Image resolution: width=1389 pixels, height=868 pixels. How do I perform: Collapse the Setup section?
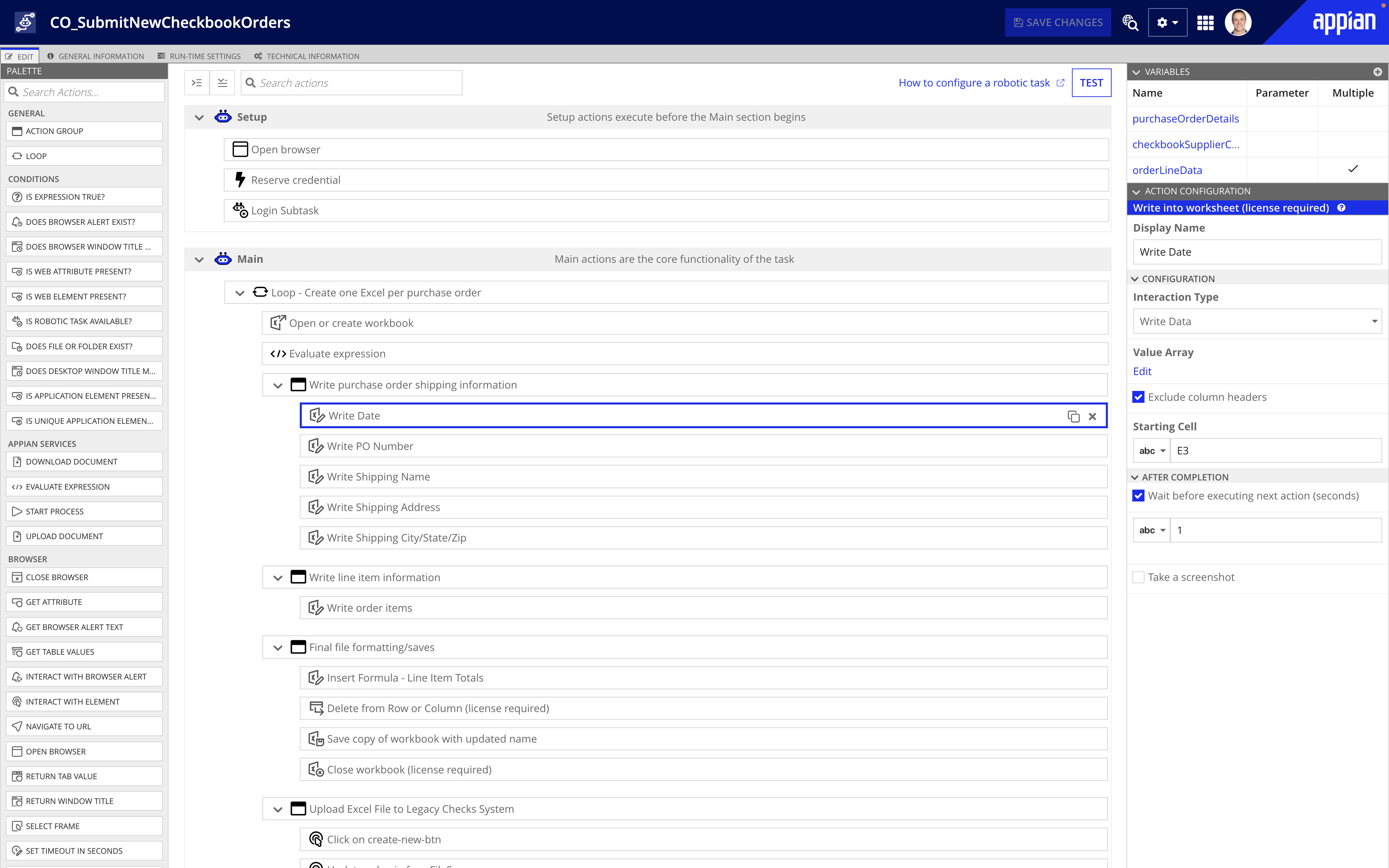point(199,117)
